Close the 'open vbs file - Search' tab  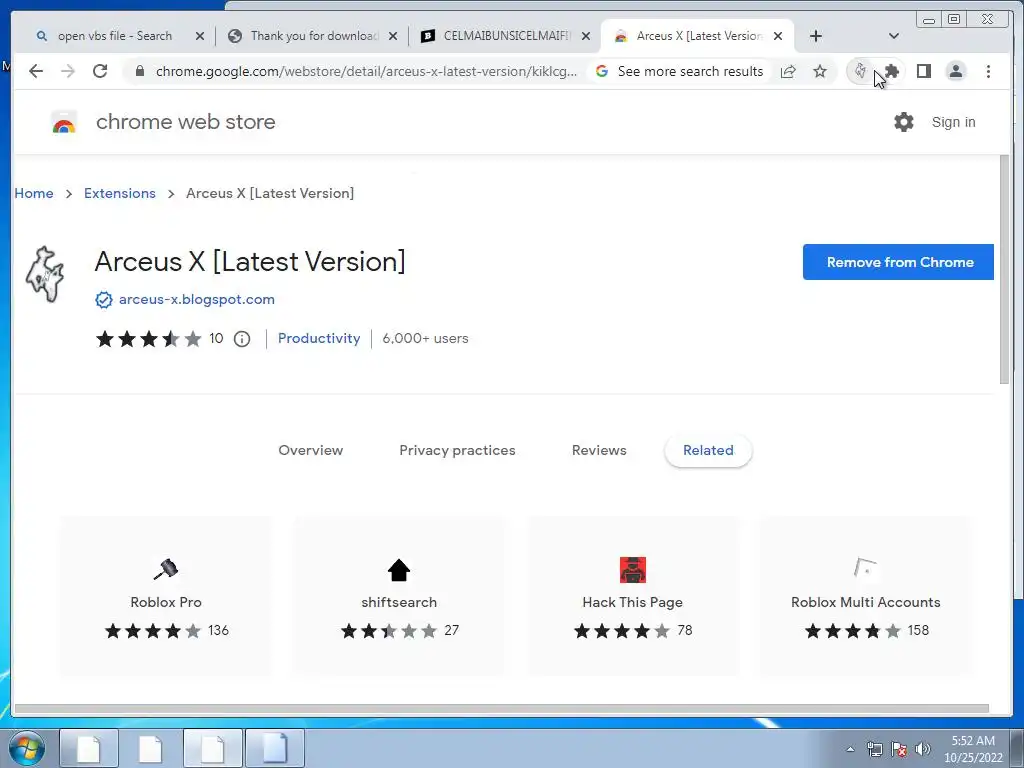[x=200, y=36]
